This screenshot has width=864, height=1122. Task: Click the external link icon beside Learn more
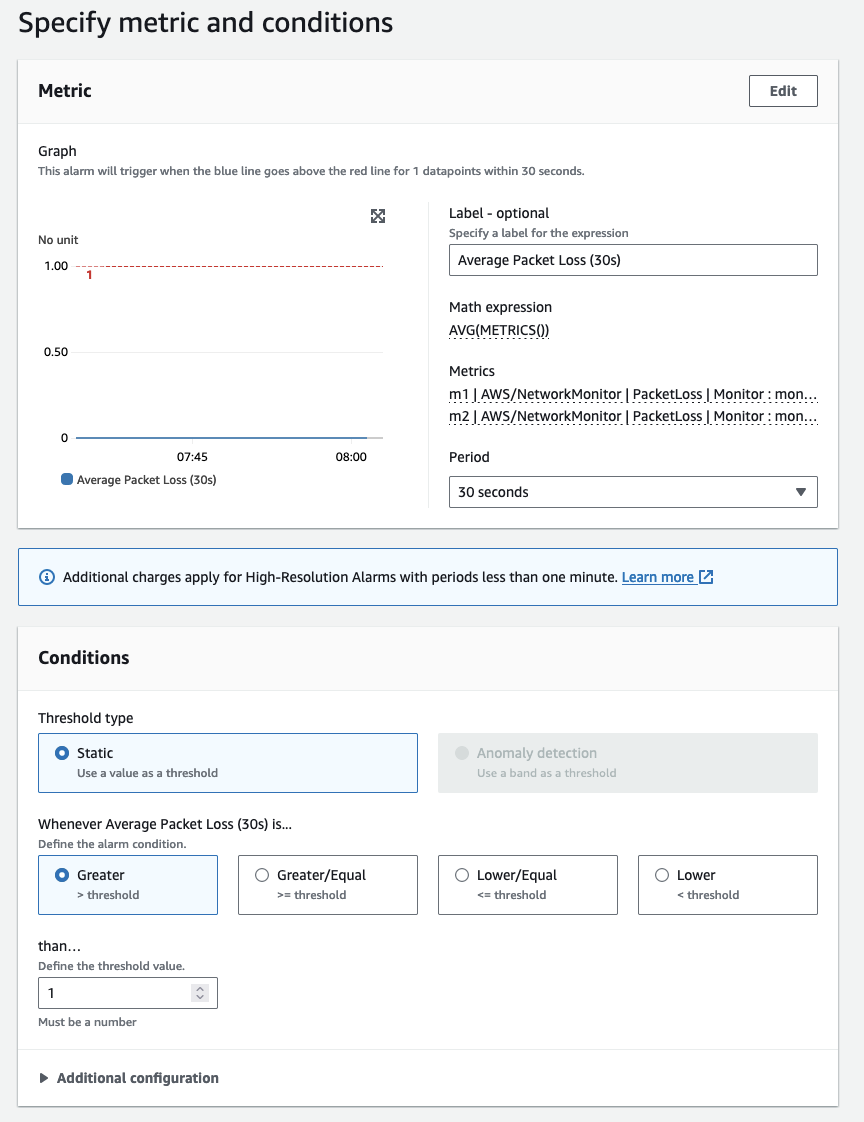(706, 577)
